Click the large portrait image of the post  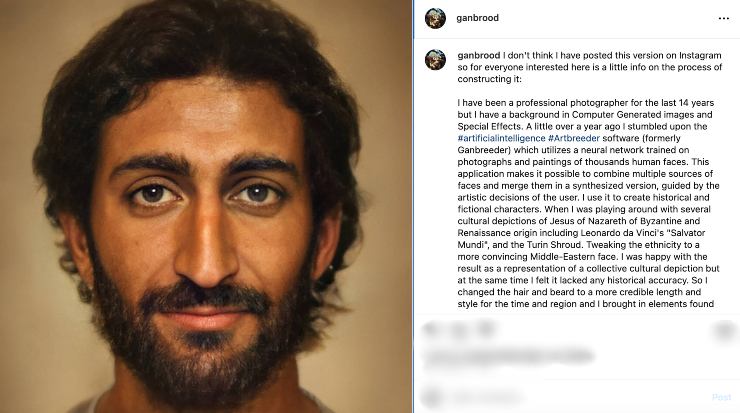click(x=206, y=206)
